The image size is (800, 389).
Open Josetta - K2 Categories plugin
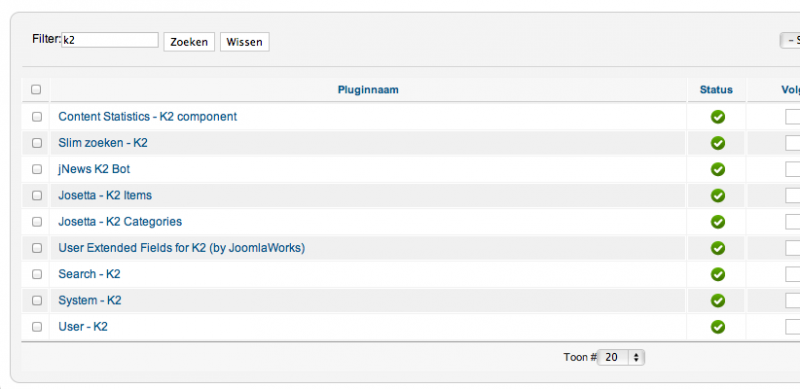tap(120, 222)
